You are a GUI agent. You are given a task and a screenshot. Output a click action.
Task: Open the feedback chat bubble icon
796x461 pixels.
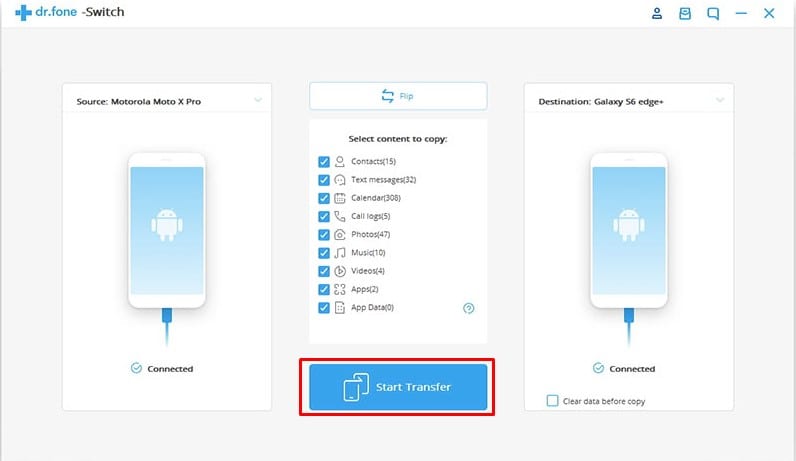point(713,14)
